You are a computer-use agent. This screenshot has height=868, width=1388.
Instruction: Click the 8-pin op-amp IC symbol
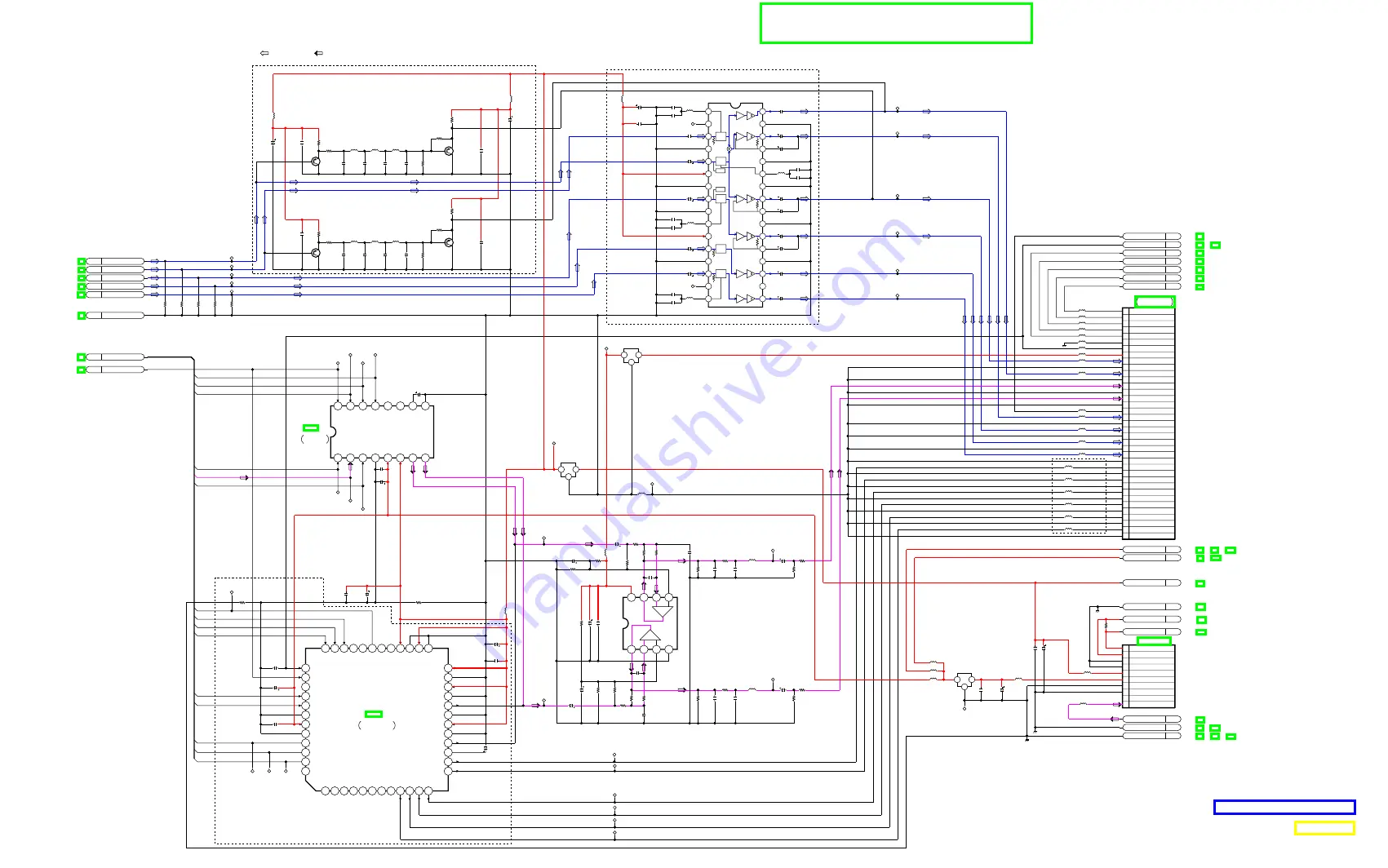[x=650, y=624]
